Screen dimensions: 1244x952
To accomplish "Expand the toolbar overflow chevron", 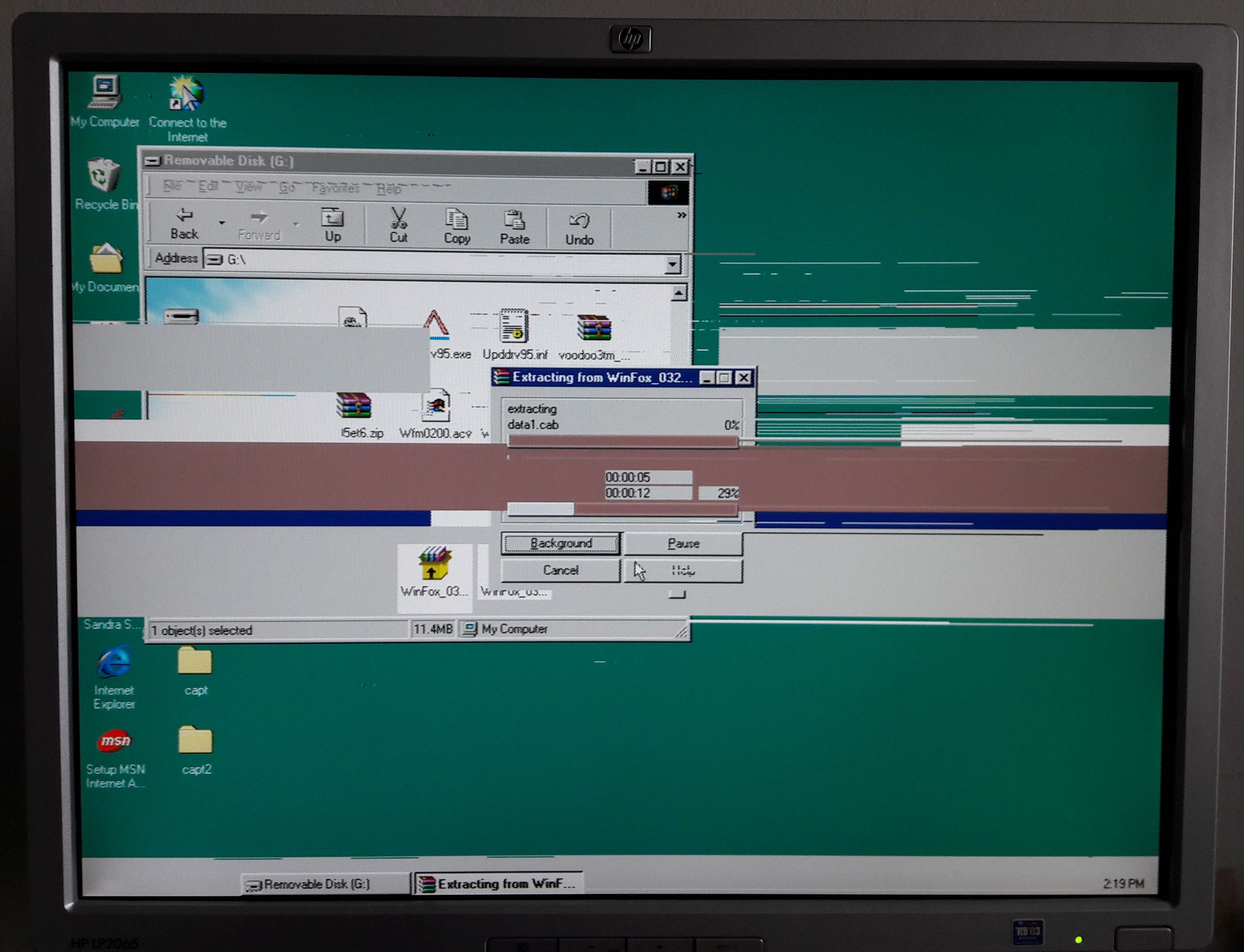I will point(681,215).
